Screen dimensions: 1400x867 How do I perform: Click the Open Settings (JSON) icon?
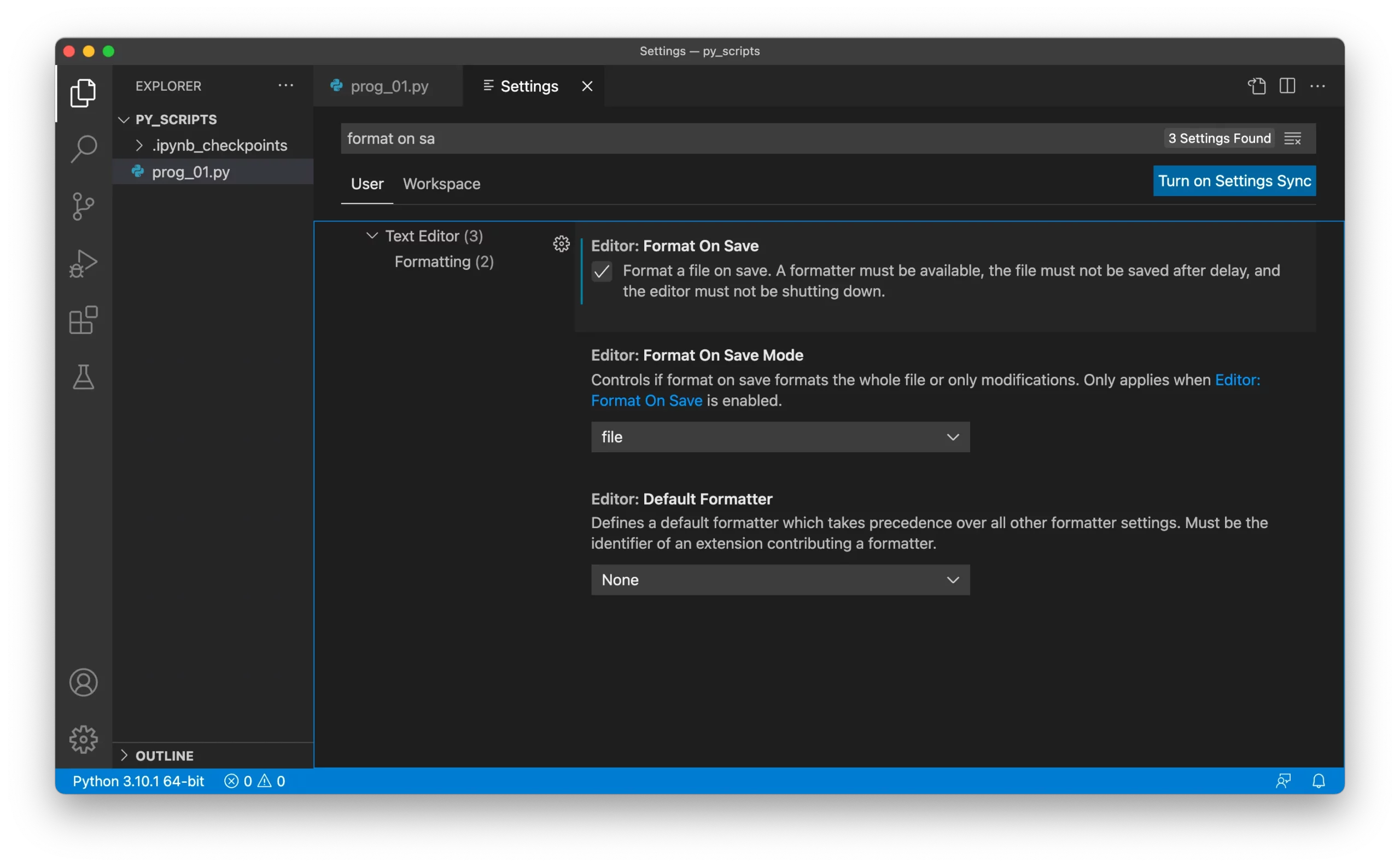tap(1257, 86)
